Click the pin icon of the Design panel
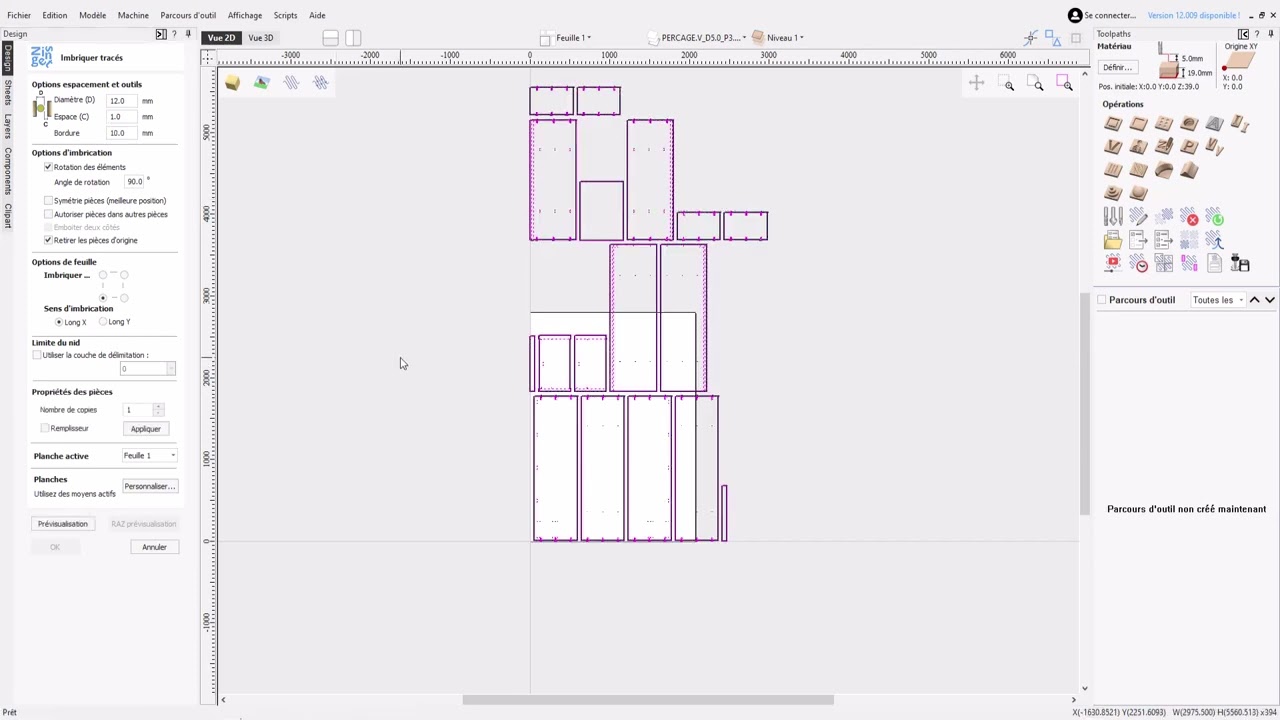 tap(188, 34)
